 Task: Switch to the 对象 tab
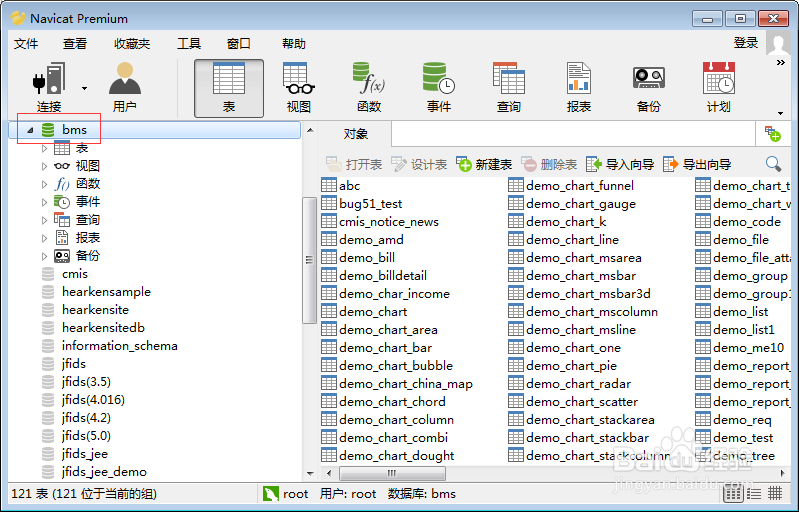(x=355, y=134)
